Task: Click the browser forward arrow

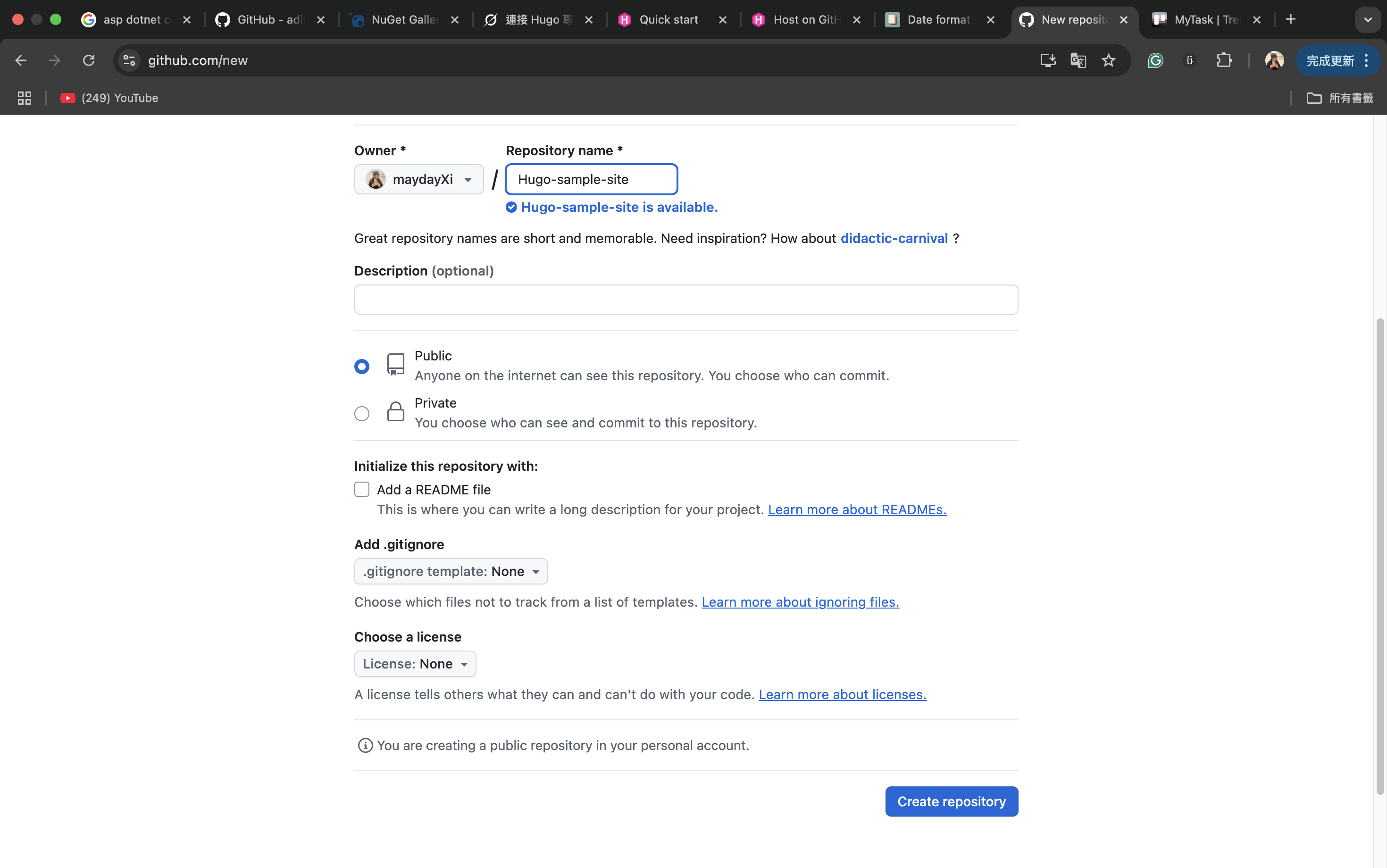Action: coord(55,60)
